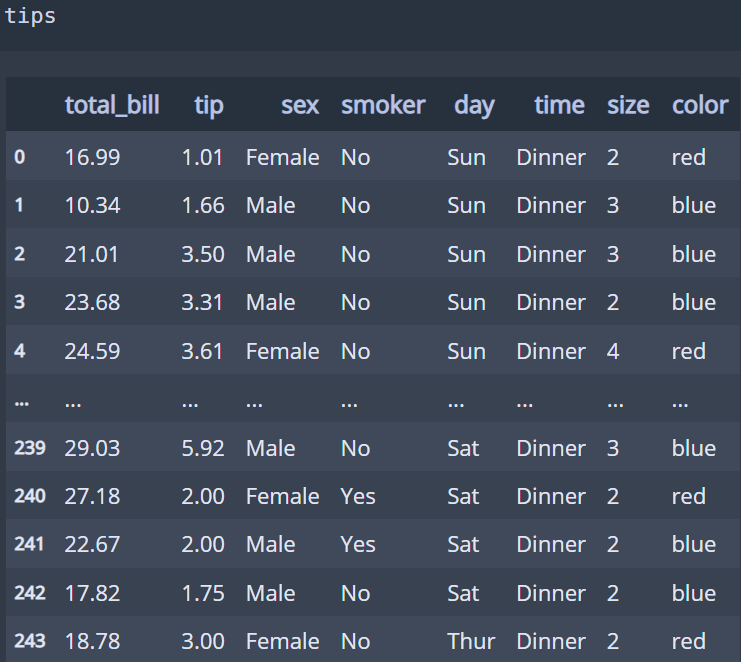This screenshot has width=741, height=662.
Task: Select the total_bill column header
Action: pyautogui.click(x=112, y=105)
